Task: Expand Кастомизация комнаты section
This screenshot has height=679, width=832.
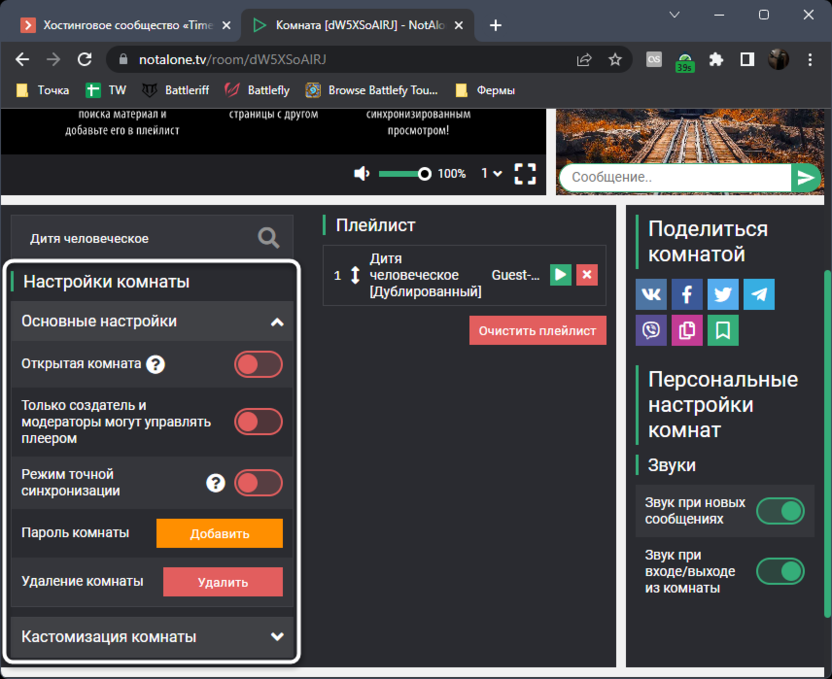Action: 277,637
